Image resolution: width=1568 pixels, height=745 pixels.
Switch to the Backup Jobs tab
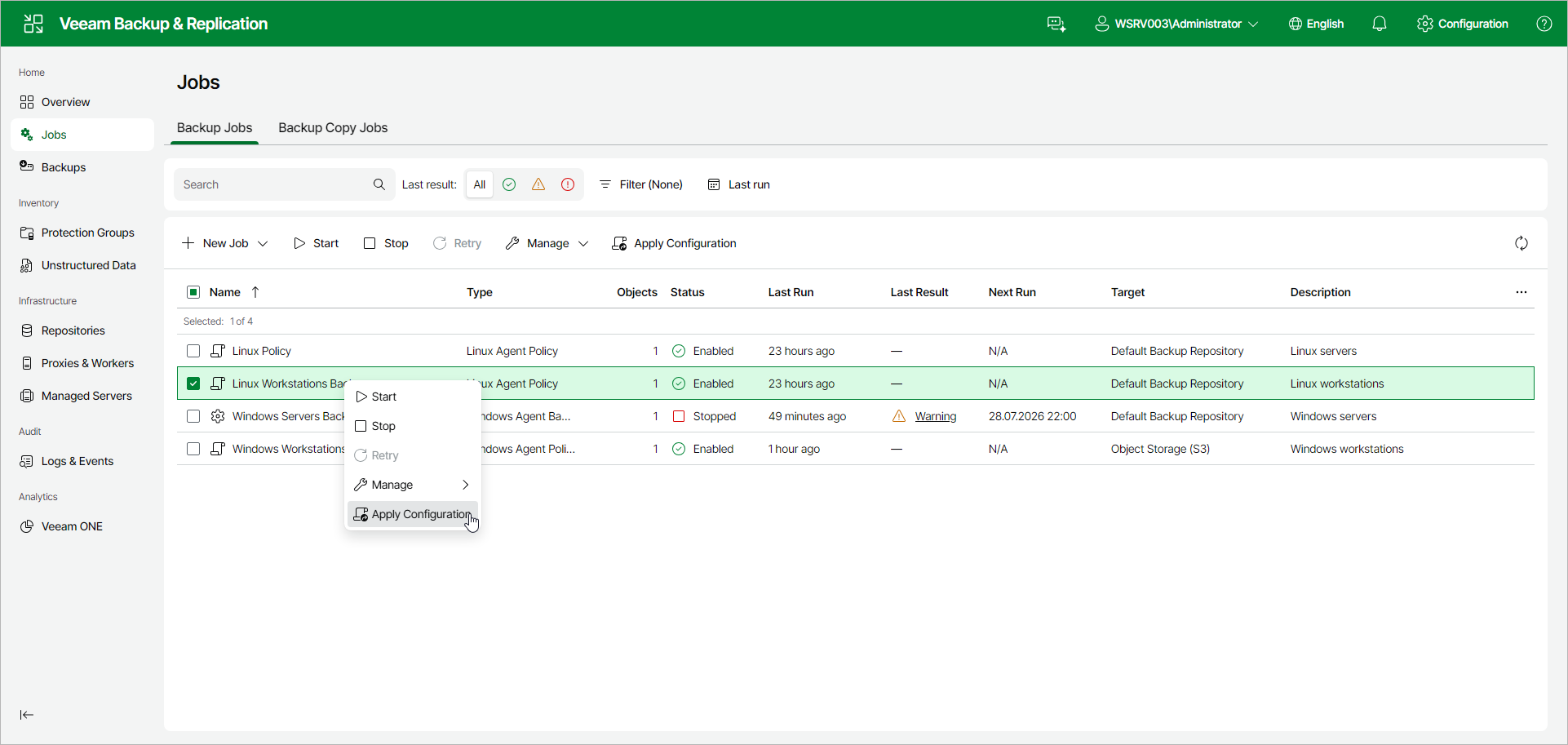coord(215,128)
